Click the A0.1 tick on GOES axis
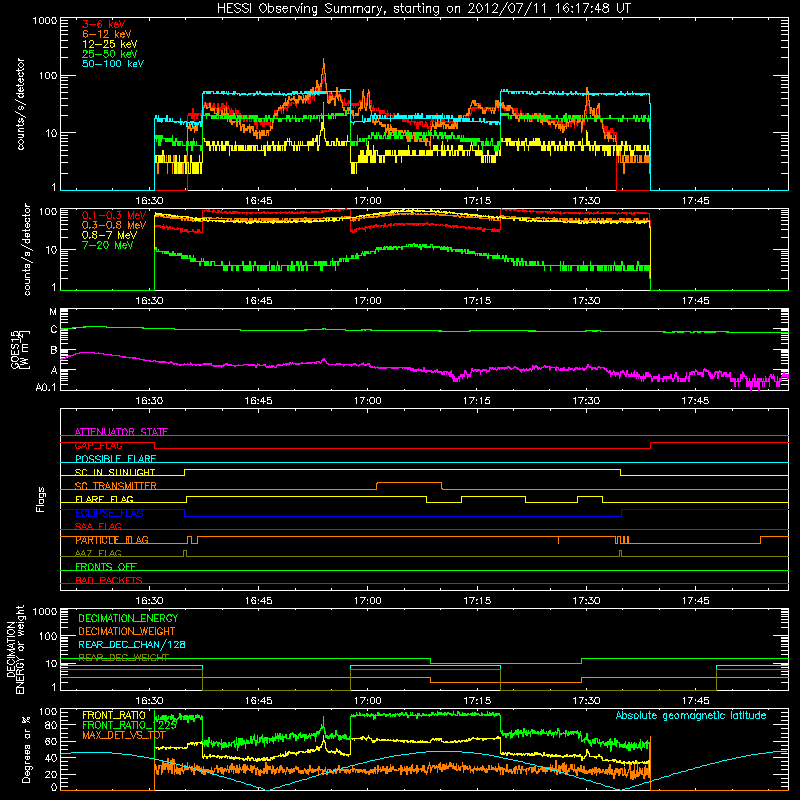This screenshot has width=800, height=800. pos(46,387)
